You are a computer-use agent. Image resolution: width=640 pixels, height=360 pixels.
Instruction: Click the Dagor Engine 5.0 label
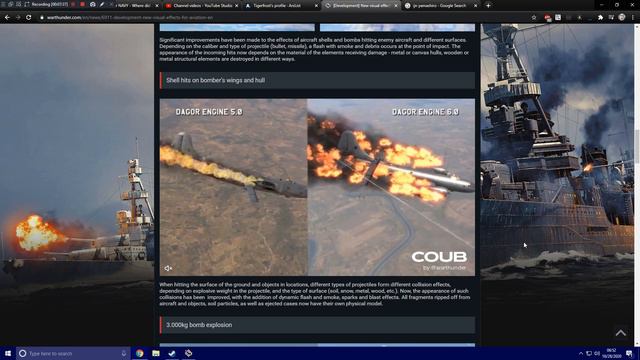(209, 112)
